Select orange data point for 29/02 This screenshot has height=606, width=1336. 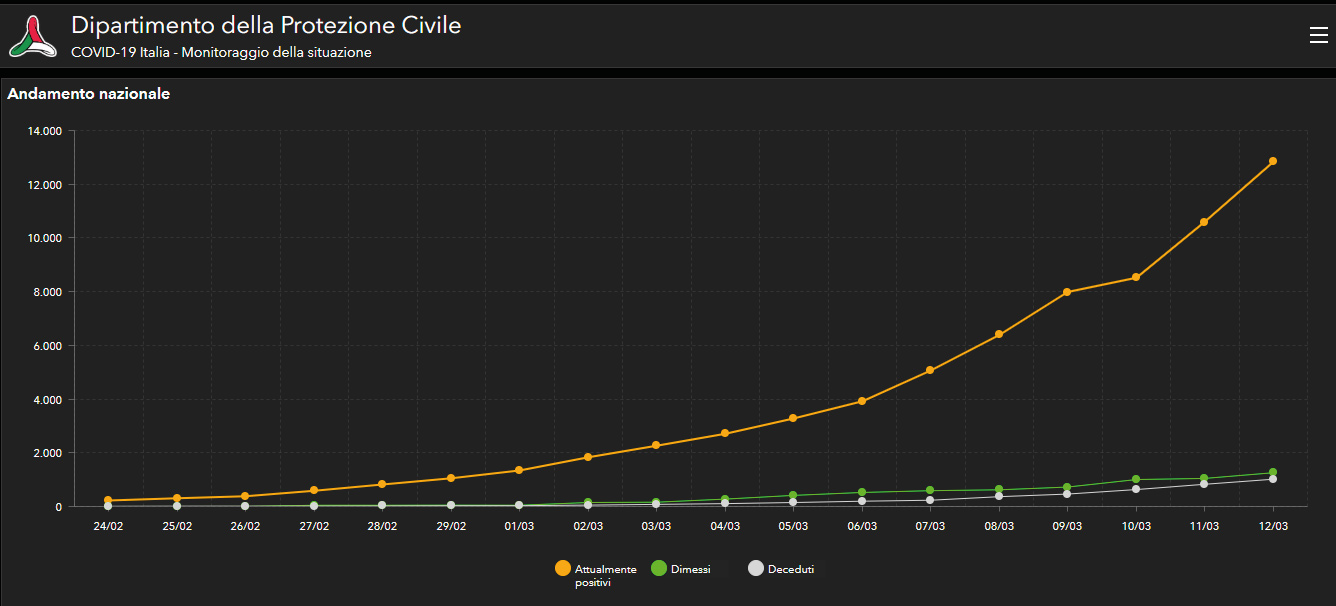coord(451,478)
